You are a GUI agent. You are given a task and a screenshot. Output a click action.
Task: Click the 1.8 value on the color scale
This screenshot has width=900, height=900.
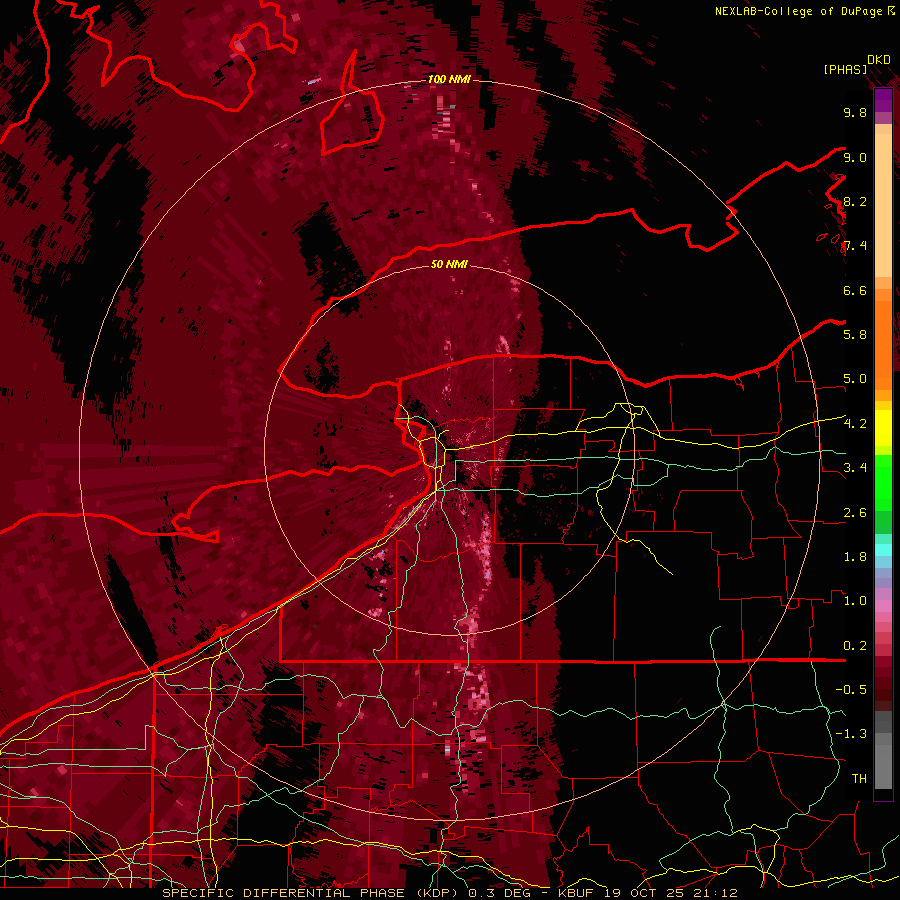coord(855,557)
